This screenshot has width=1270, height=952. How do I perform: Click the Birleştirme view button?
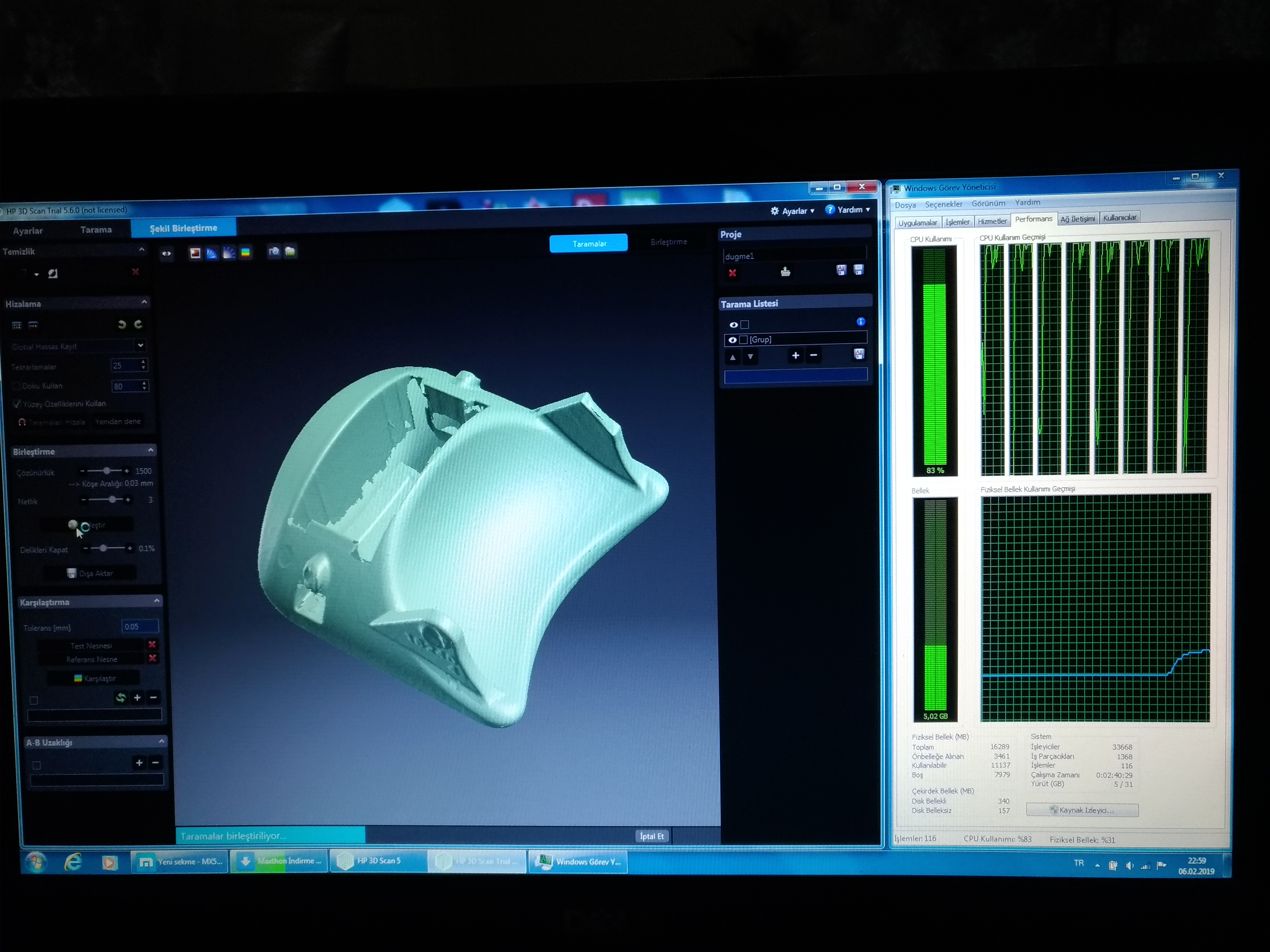pyautogui.click(x=668, y=242)
